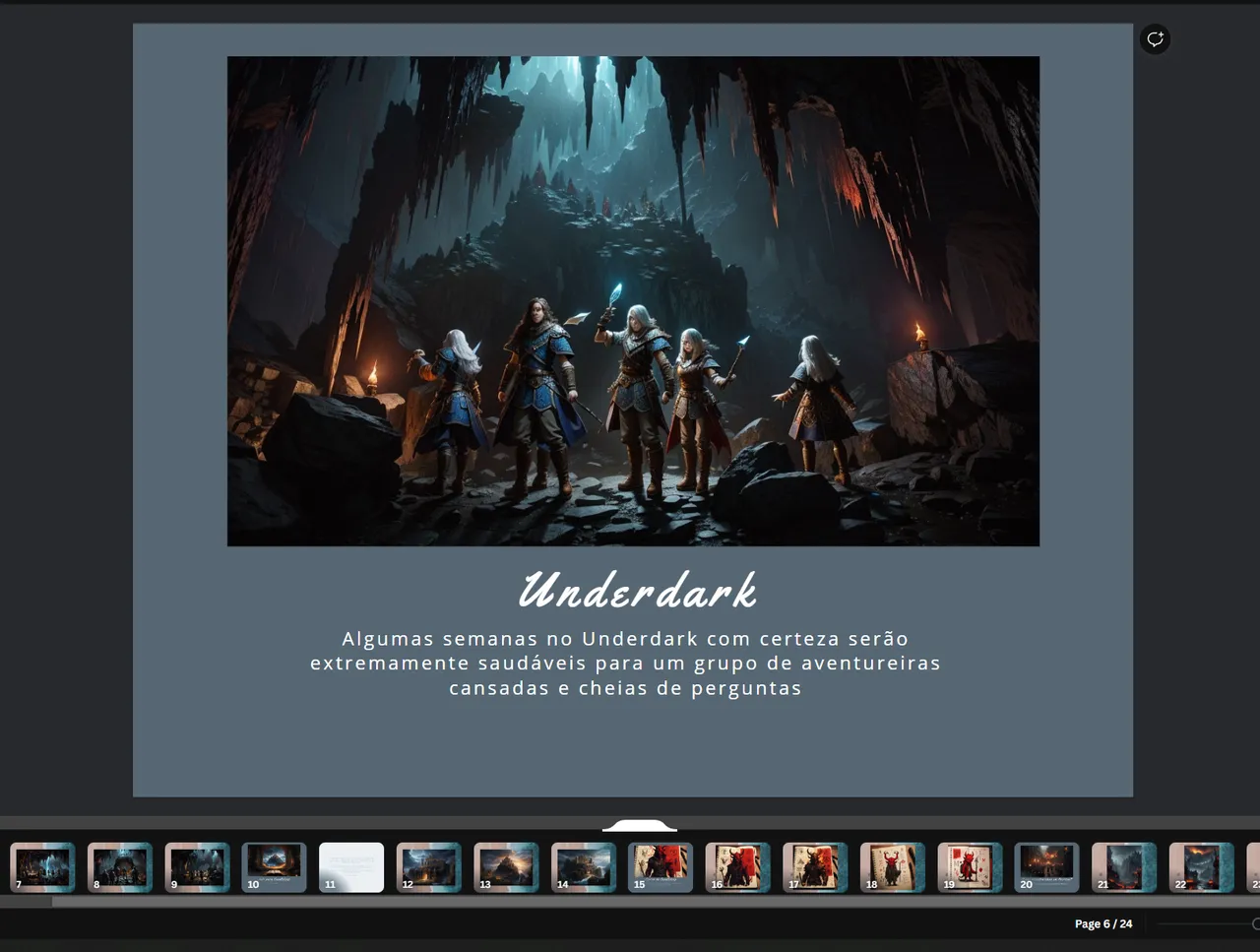
Task: Select page 20 thumbnail
Action: pyautogui.click(x=1047, y=867)
